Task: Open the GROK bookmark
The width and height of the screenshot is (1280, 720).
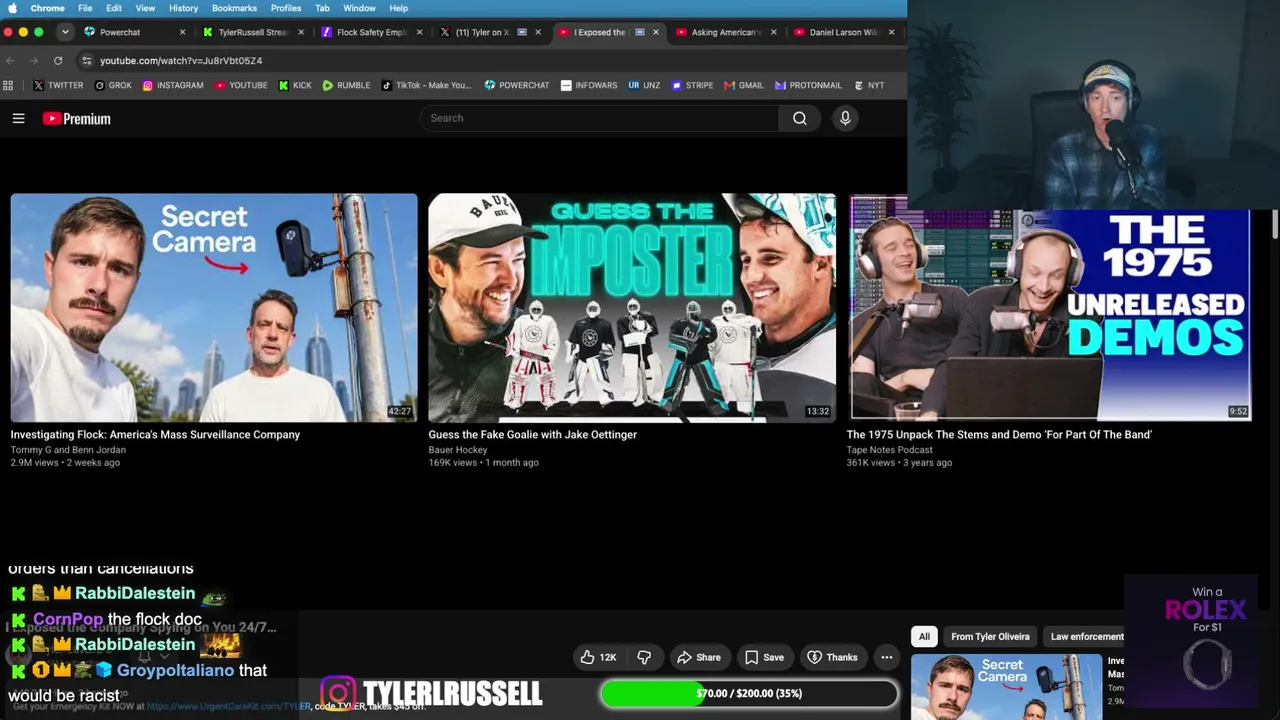Action: point(113,85)
